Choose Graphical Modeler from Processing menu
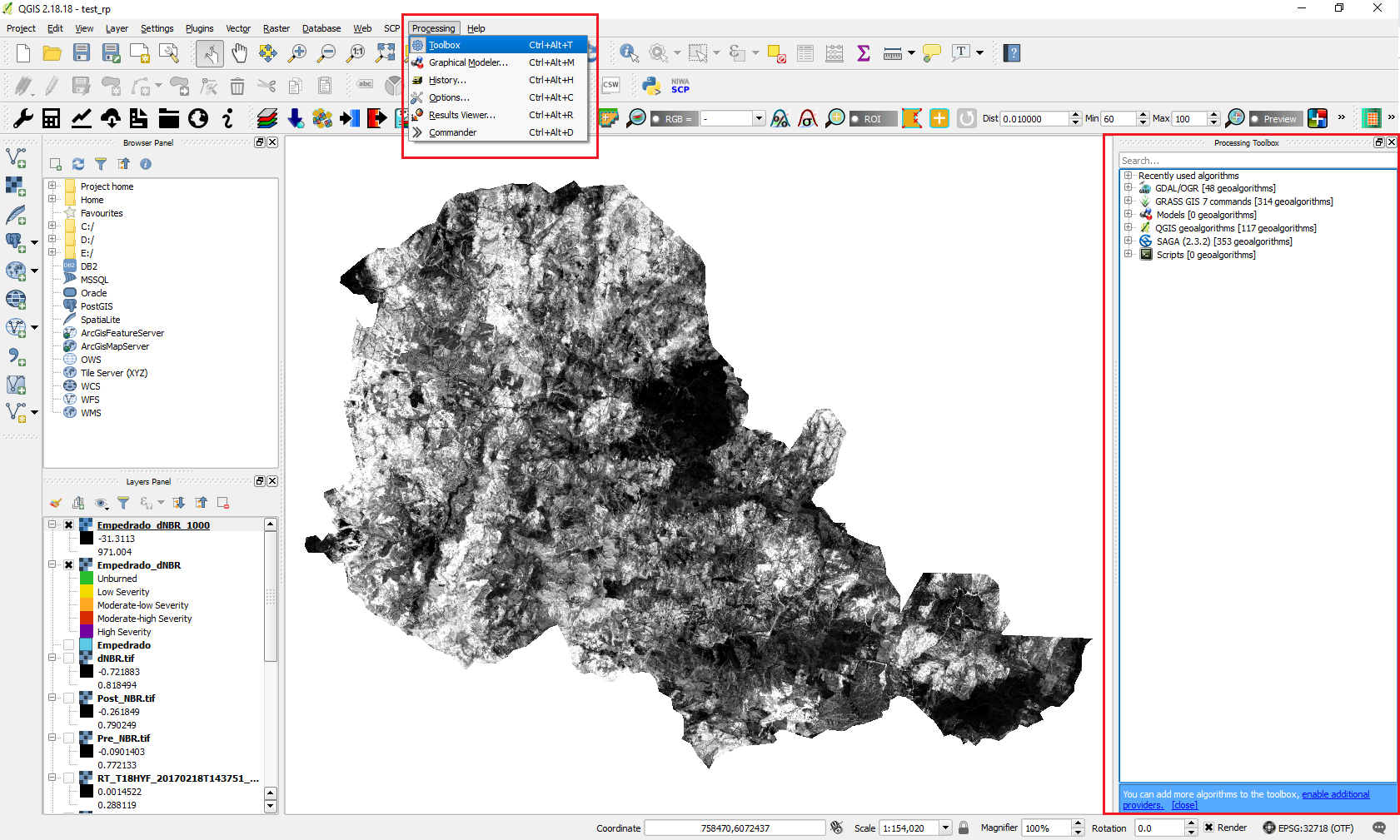Image resolution: width=1400 pixels, height=840 pixels. click(x=468, y=62)
